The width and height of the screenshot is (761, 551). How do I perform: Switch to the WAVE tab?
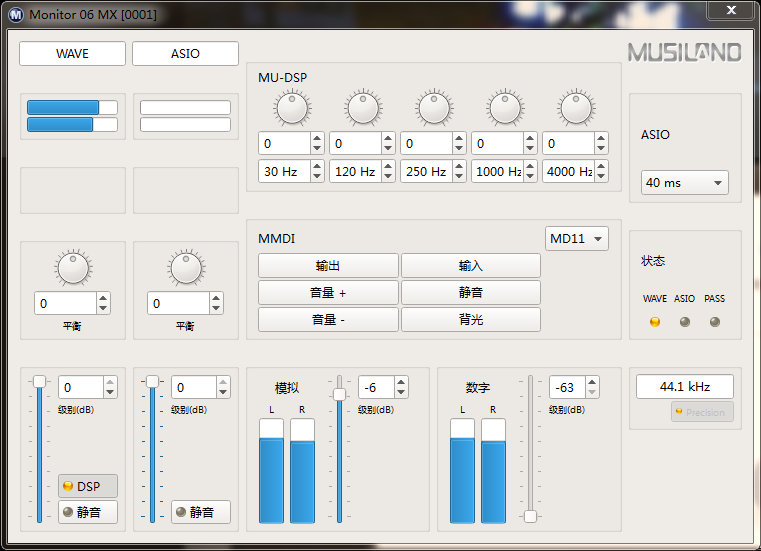click(x=72, y=54)
